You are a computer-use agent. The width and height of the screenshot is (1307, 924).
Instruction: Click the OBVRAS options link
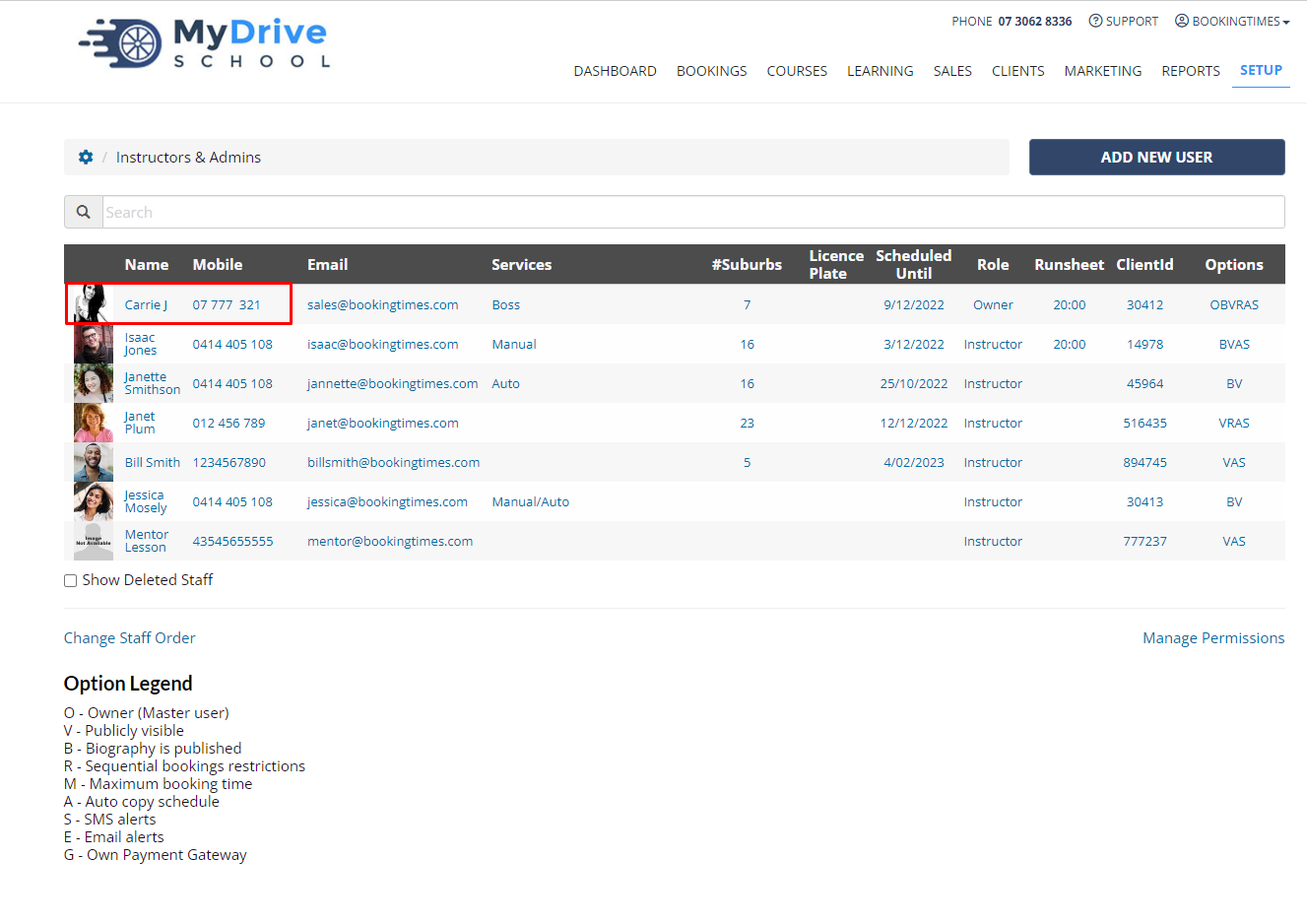click(1234, 304)
